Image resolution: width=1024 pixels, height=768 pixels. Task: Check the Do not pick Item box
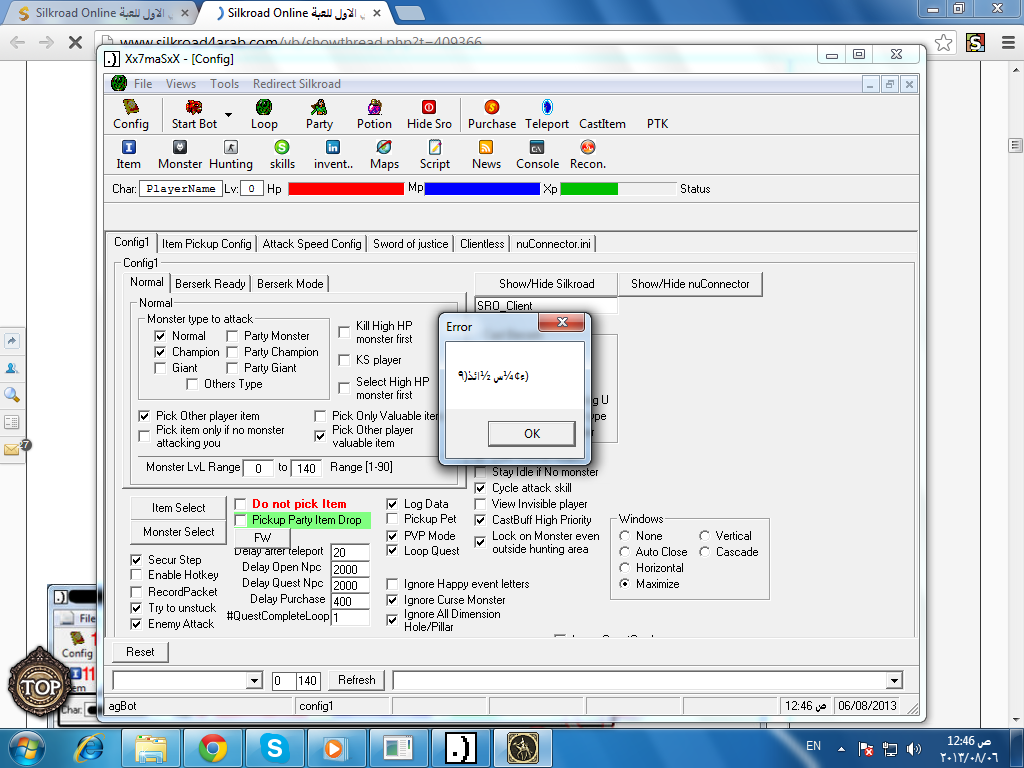coord(240,504)
